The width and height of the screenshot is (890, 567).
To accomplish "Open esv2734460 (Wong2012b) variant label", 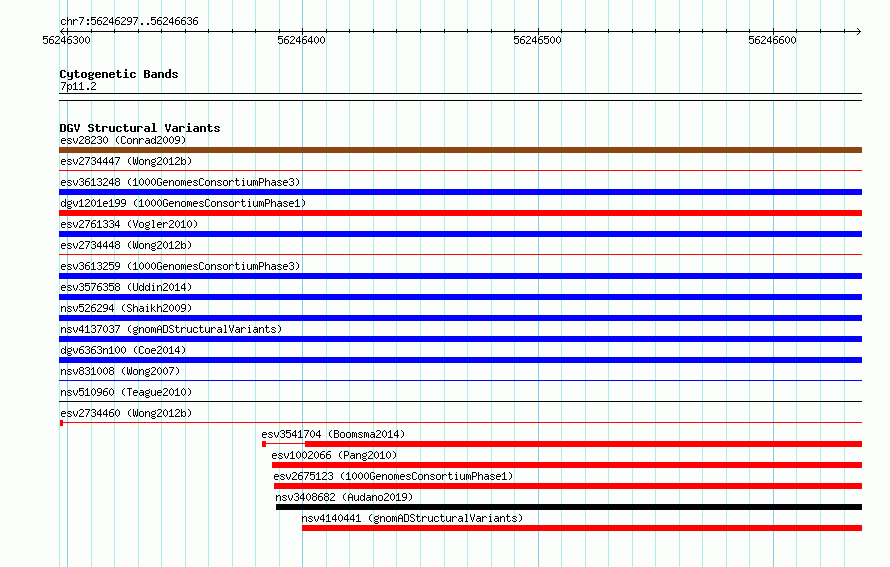I will click(x=126, y=413).
